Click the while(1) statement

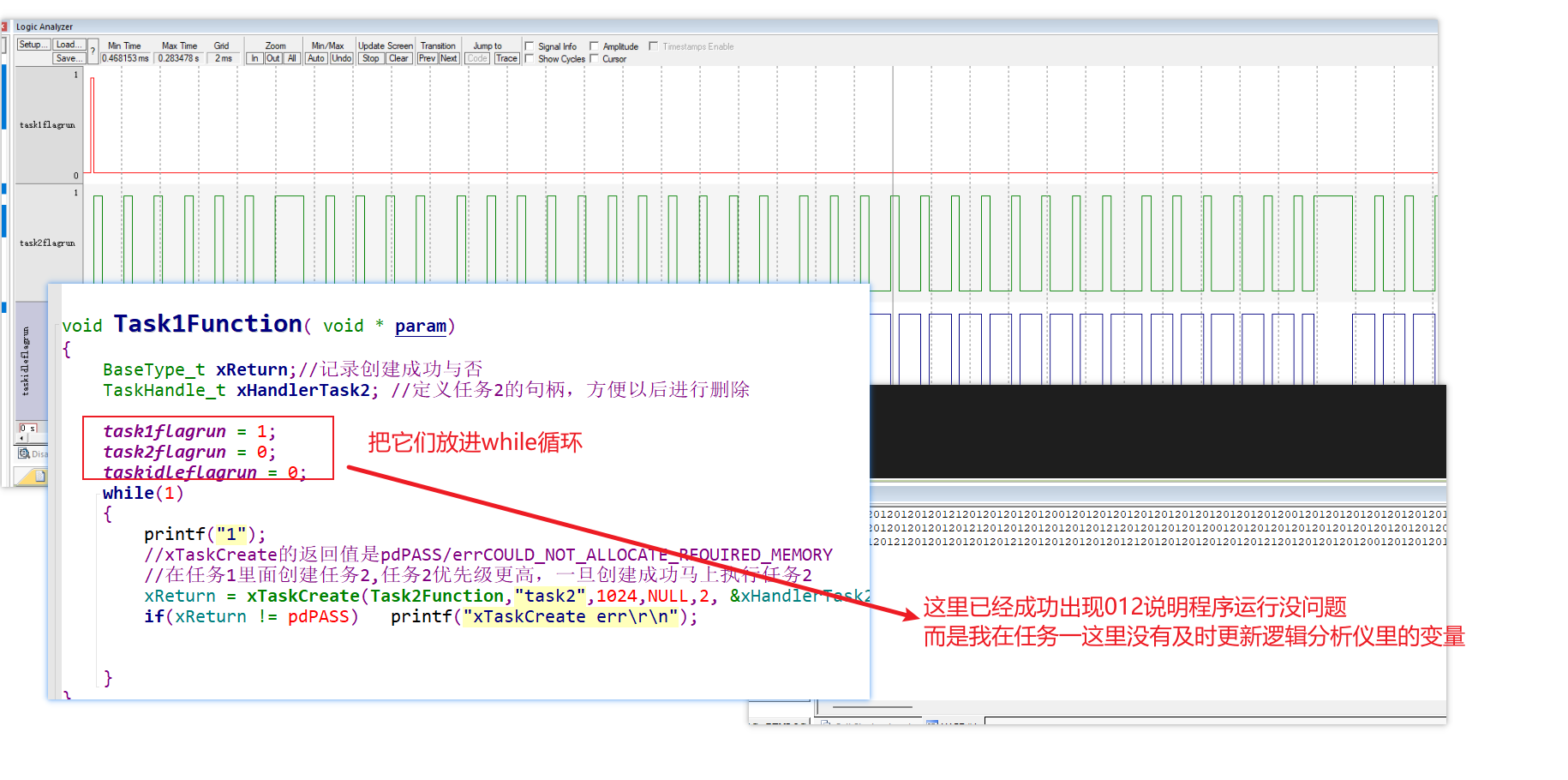coord(143,493)
